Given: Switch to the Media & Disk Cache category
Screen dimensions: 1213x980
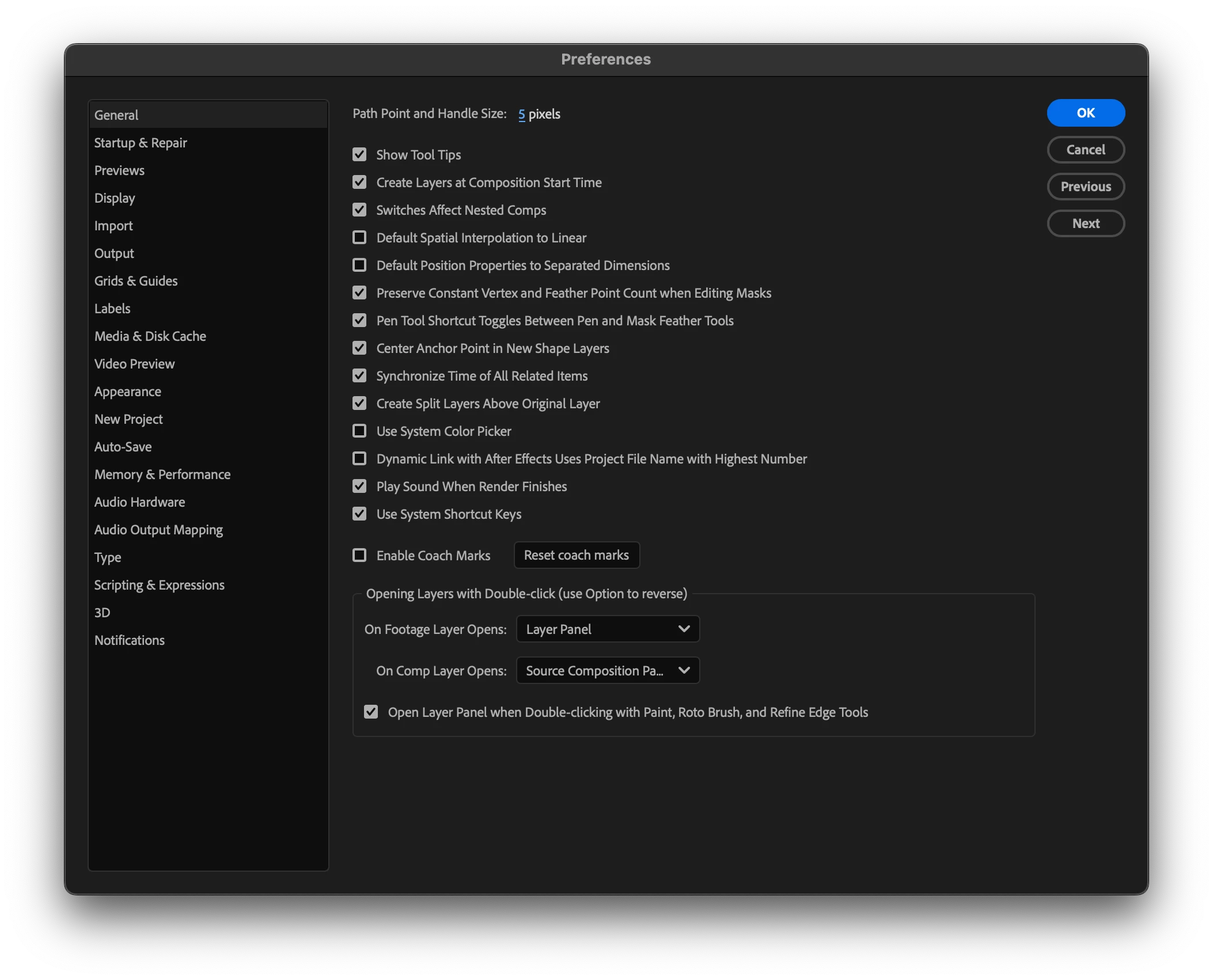Looking at the screenshot, I should point(150,336).
